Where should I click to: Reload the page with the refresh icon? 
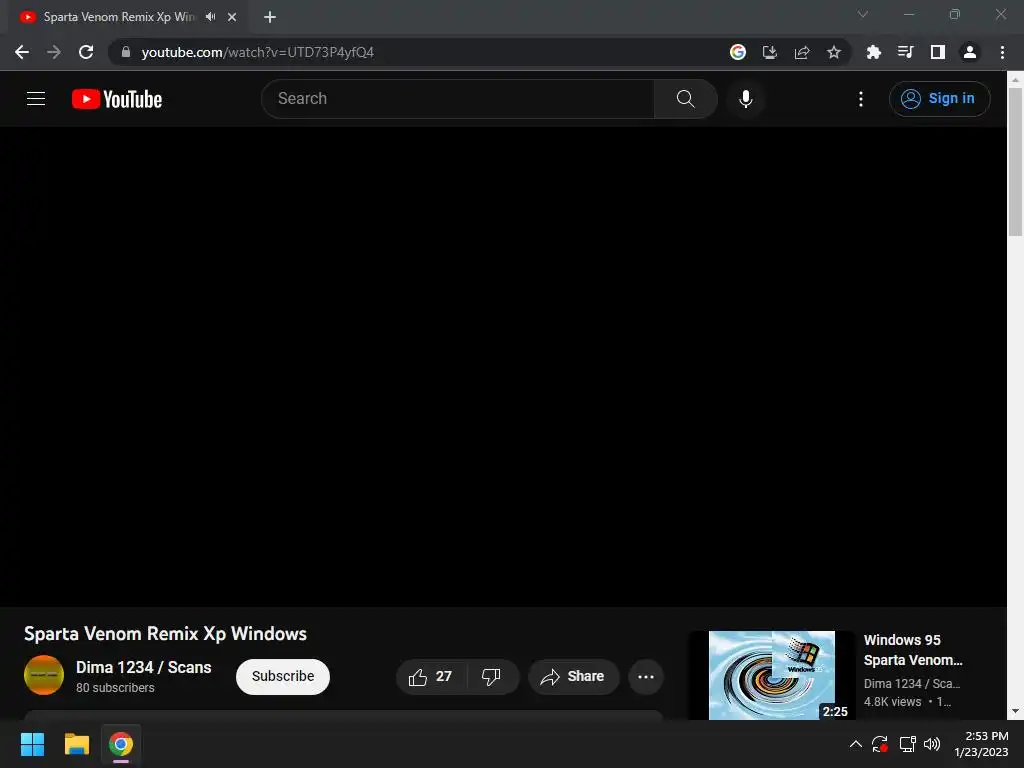point(86,52)
